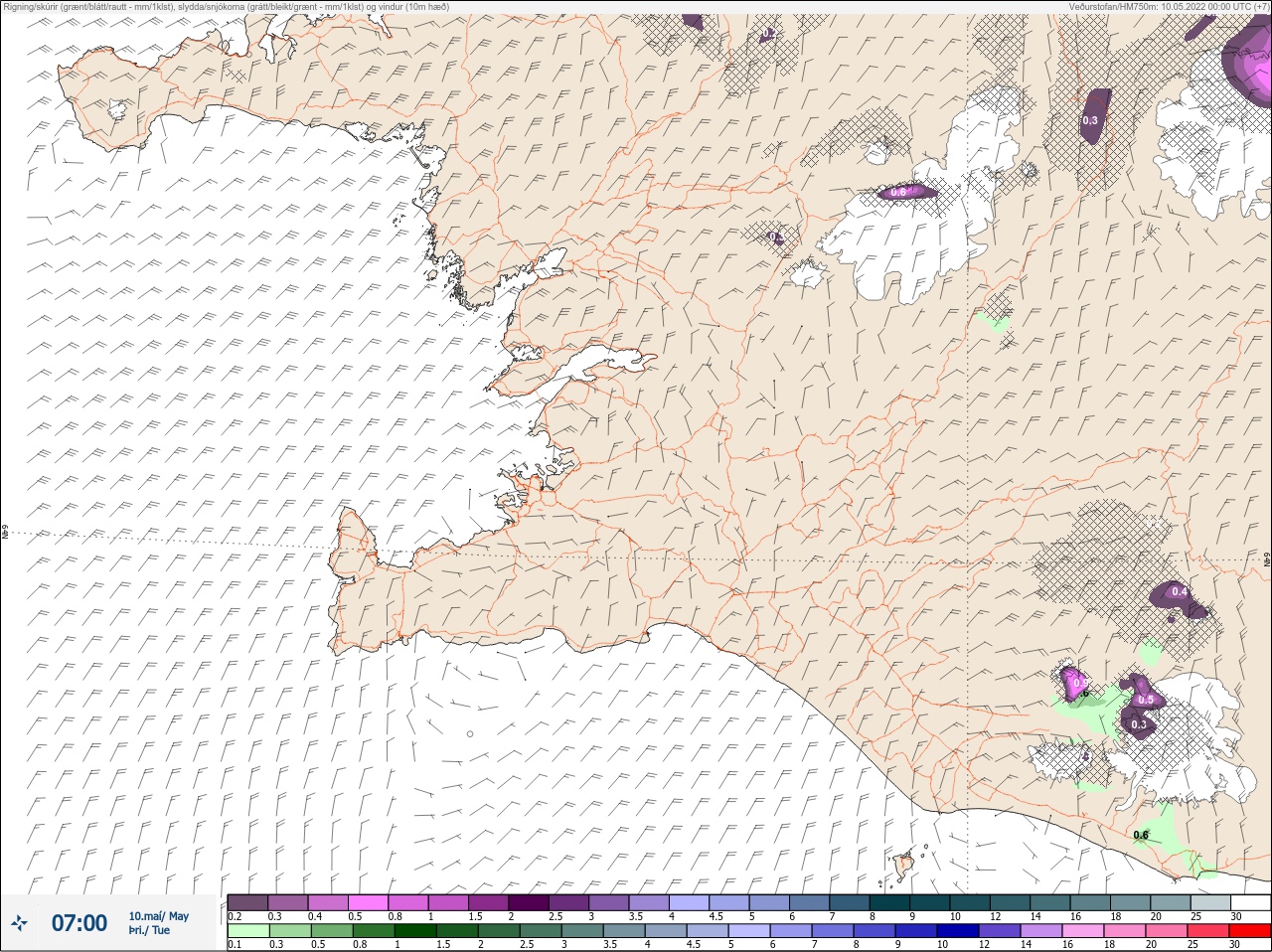Click the black 0.6 rain value near the south coast
The image size is (1272, 952).
coord(1141,835)
